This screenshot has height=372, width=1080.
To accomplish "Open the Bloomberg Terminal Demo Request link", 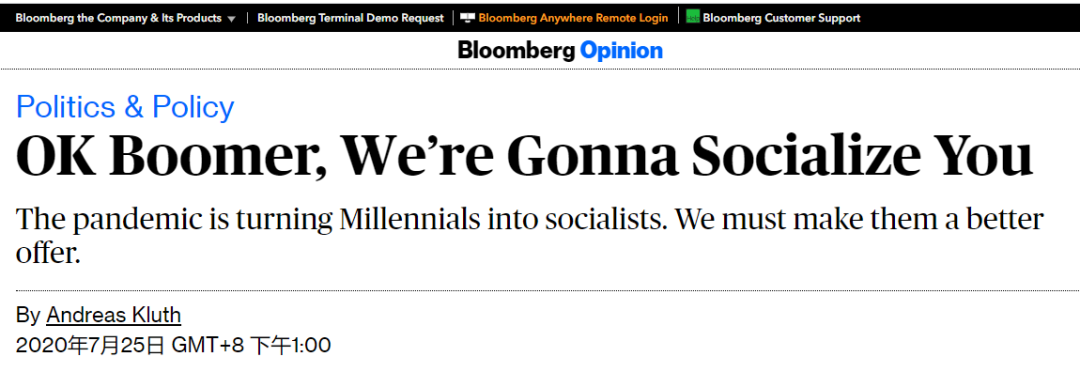I will point(351,18).
